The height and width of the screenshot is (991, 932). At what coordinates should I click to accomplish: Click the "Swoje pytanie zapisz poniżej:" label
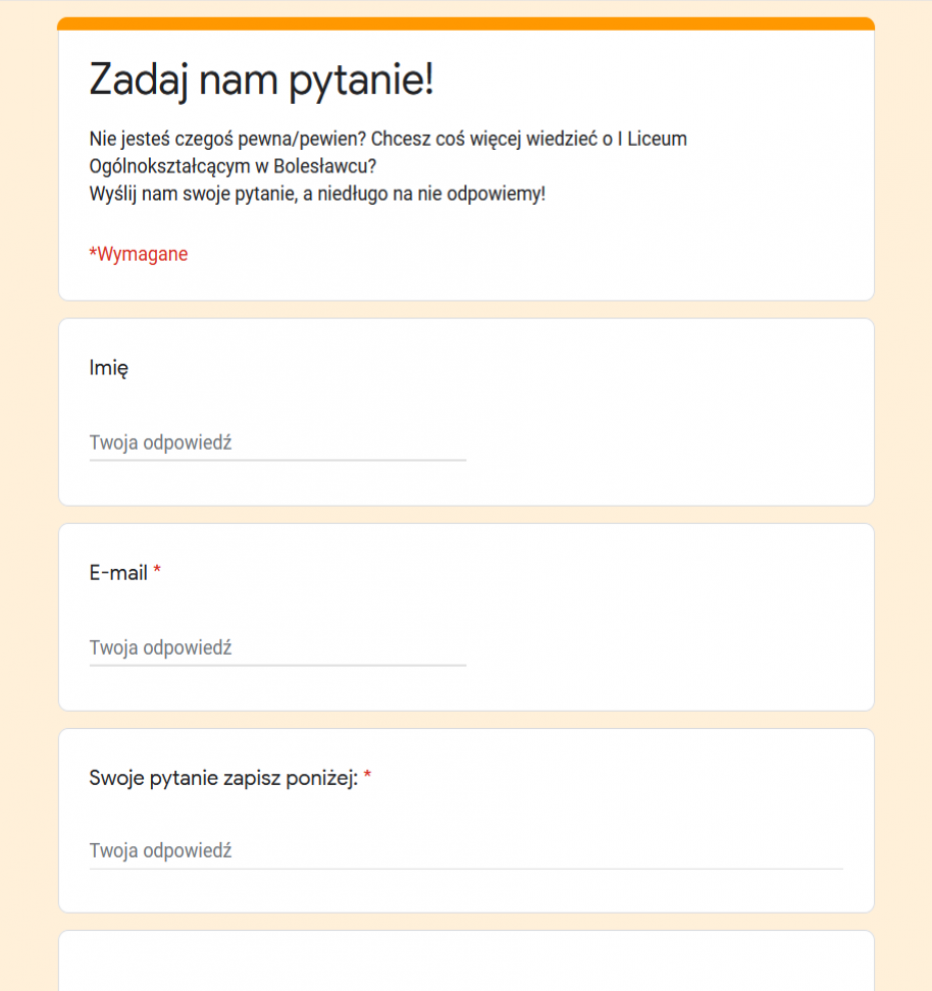tap(223, 777)
